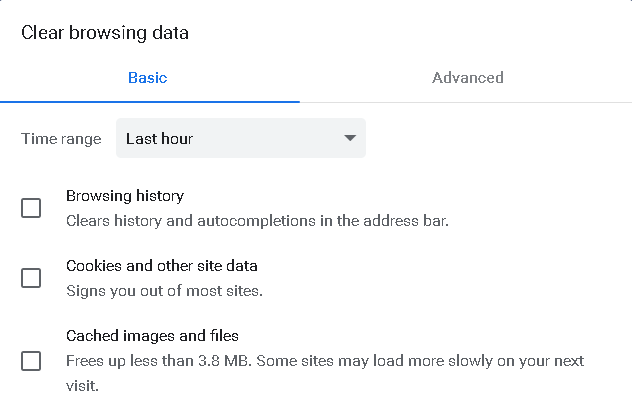Open the Advanced tab
632x406 pixels.
467,77
